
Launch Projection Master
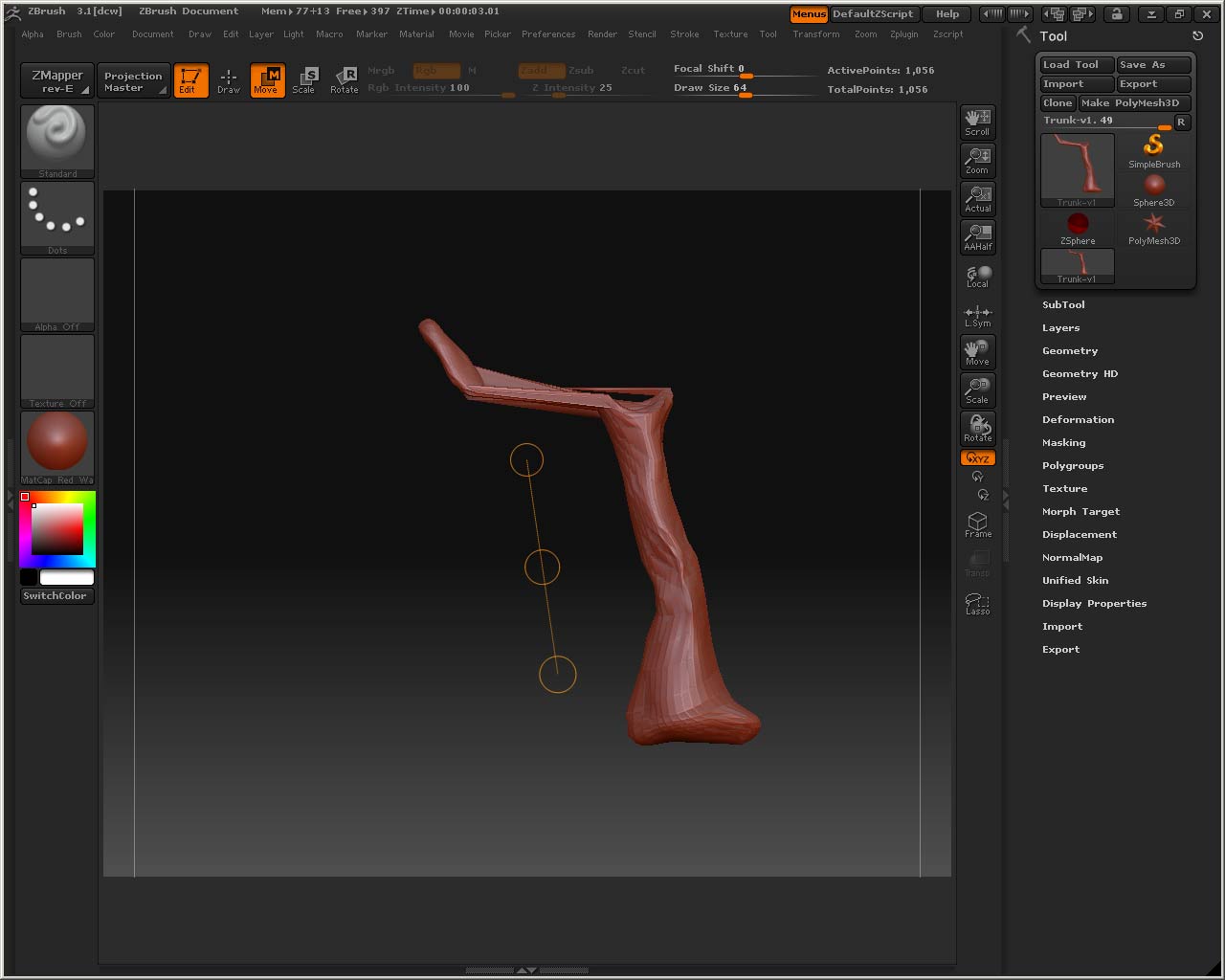pyautogui.click(x=133, y=80)
